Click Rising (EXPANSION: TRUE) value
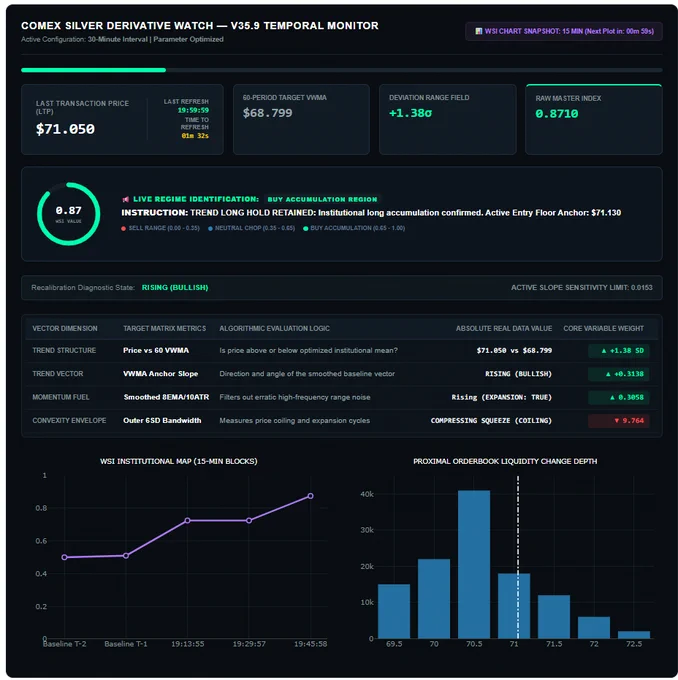Image resolution: width=678 pixels, height=680 pixels. tap(501, 397)
